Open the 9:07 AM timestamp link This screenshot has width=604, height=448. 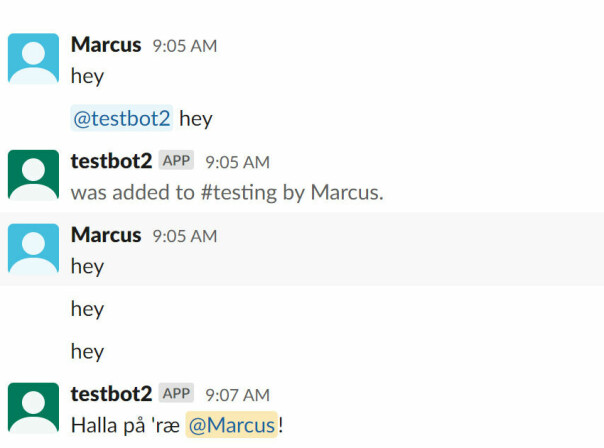click(237, 395)
